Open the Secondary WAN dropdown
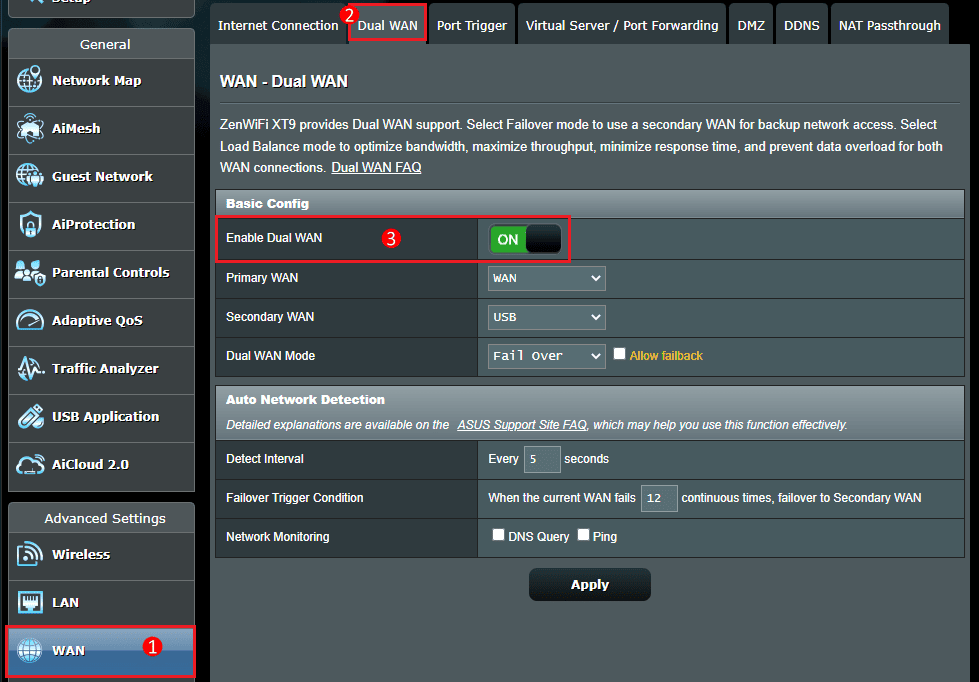The image size is (979, 682). coord(546,317)
